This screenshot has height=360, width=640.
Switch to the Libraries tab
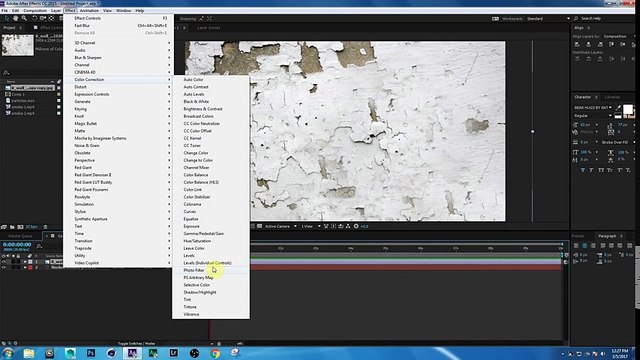[x=612, y=97]
